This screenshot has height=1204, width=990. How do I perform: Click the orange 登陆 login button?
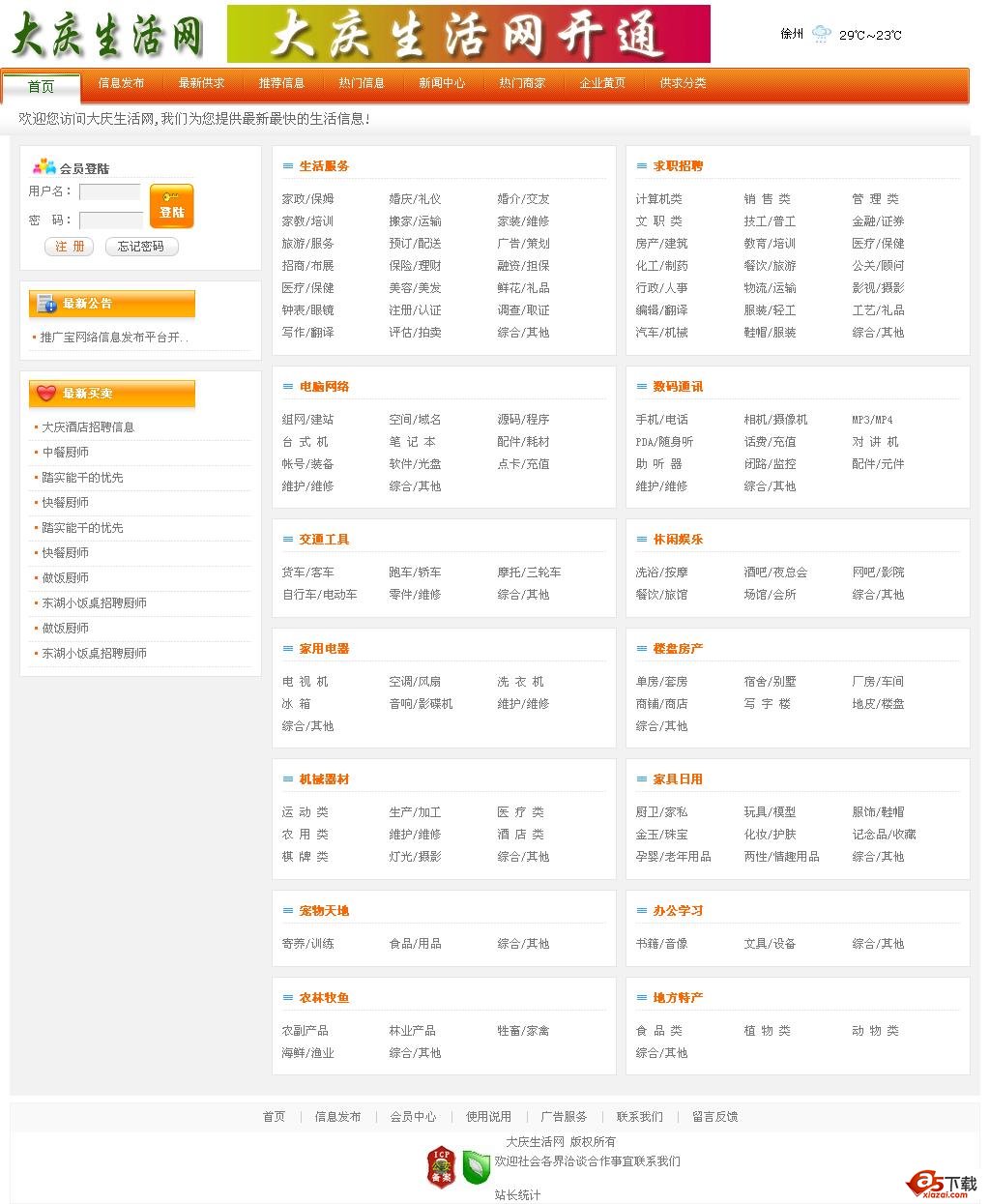coord(171,206)
